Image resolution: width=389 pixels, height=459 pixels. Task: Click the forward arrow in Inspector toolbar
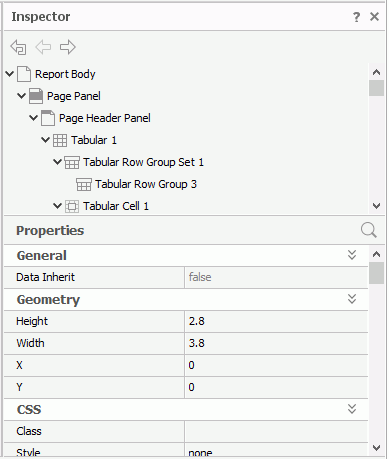pos(68,47)
